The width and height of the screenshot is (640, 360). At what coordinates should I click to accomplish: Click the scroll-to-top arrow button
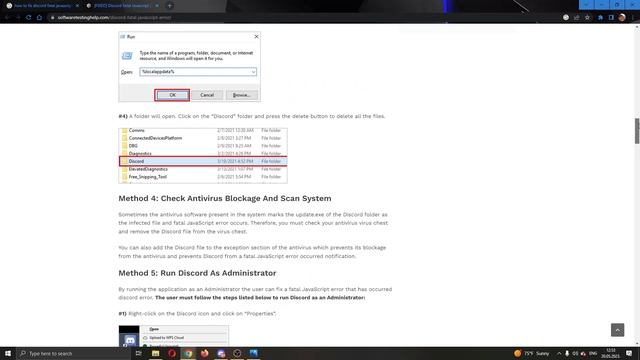(x=618, y=330)
